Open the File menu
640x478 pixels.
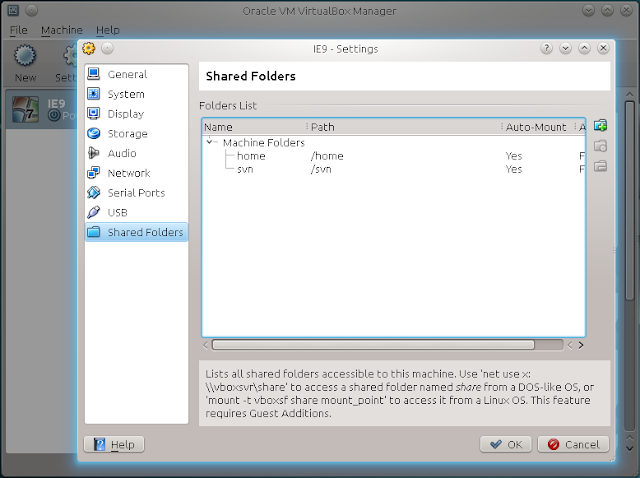pos(18,30)
